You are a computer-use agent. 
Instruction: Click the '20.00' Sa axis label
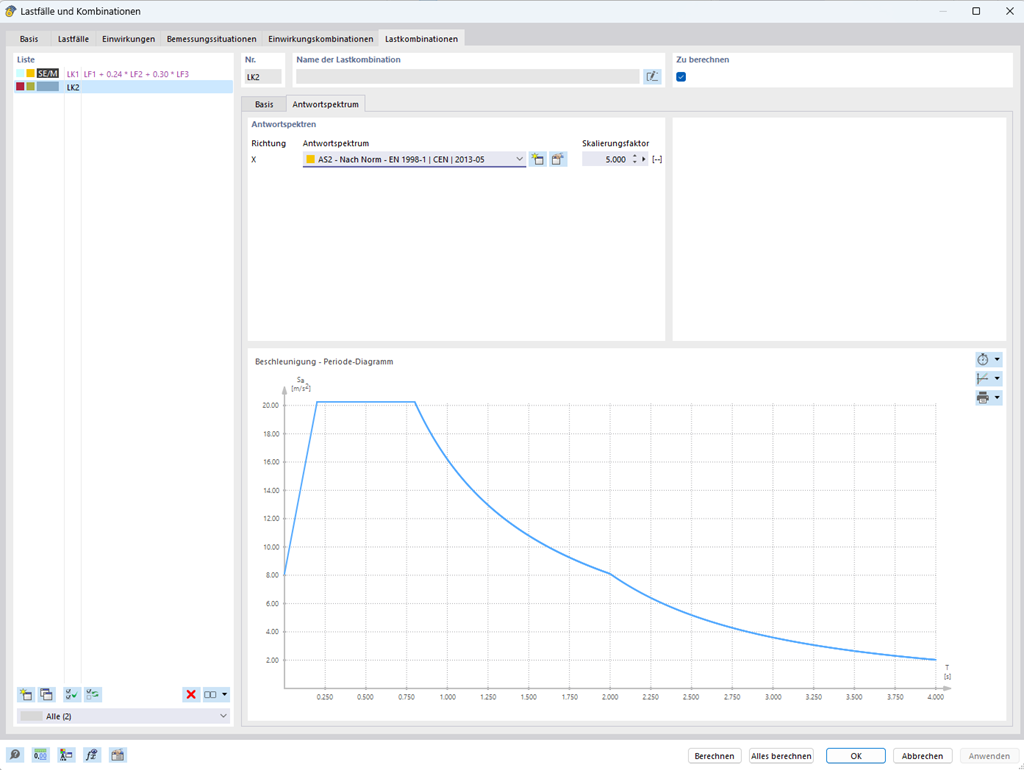(x=270, y=405)
